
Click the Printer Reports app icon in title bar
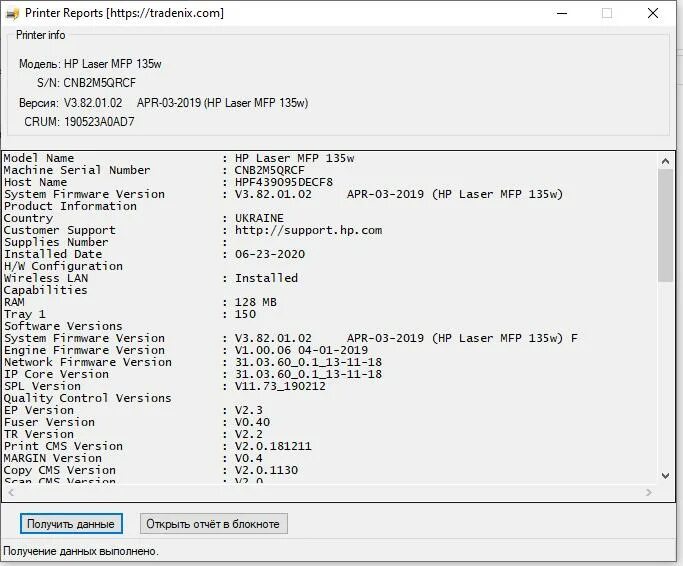[x=12, y=14]
